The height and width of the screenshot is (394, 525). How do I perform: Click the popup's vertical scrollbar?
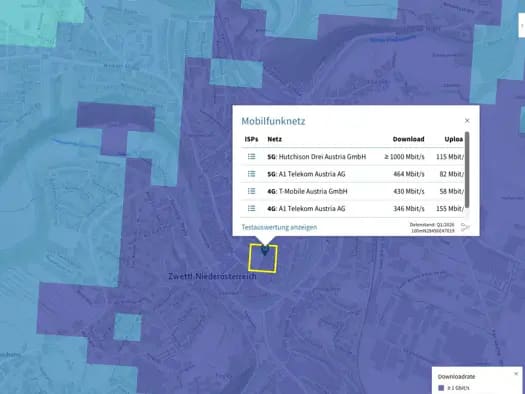[x=467, y=170]
